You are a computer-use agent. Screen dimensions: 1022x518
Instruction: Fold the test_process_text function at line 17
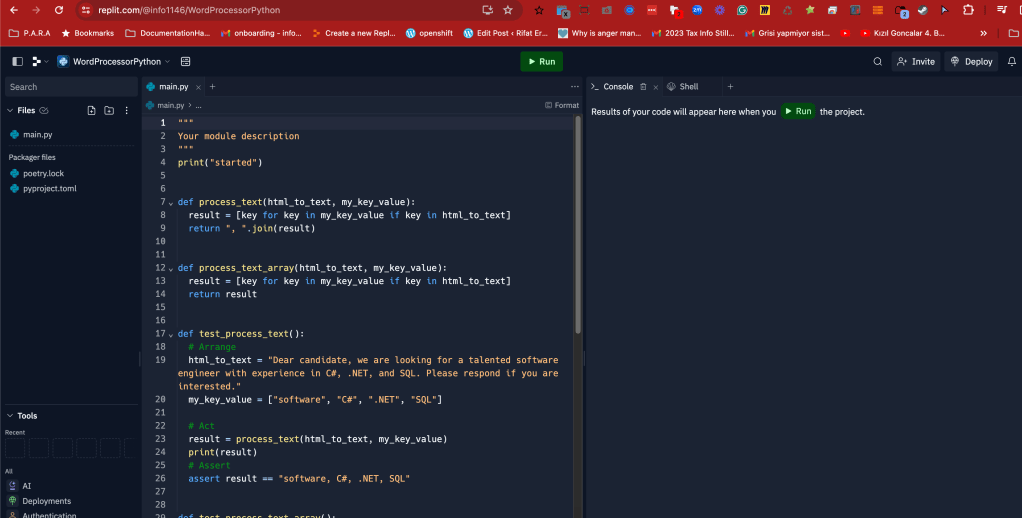171,334
